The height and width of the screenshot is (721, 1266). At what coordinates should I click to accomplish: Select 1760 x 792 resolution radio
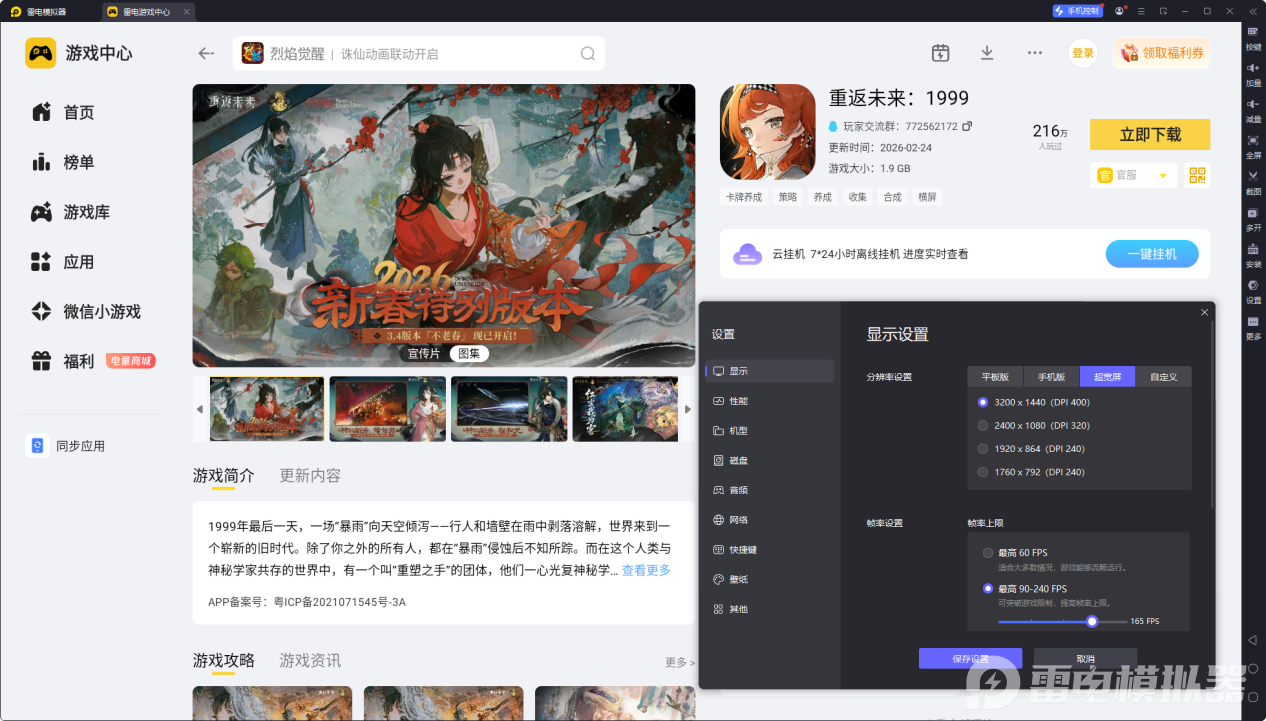pyautogui.click(x=983, y=472)
